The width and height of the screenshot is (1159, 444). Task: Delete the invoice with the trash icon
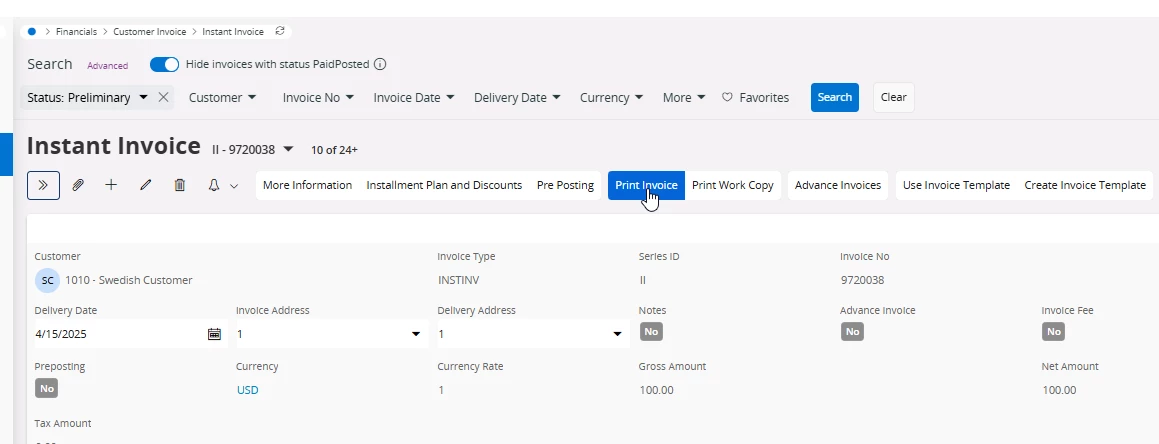(x=180, y=185)
